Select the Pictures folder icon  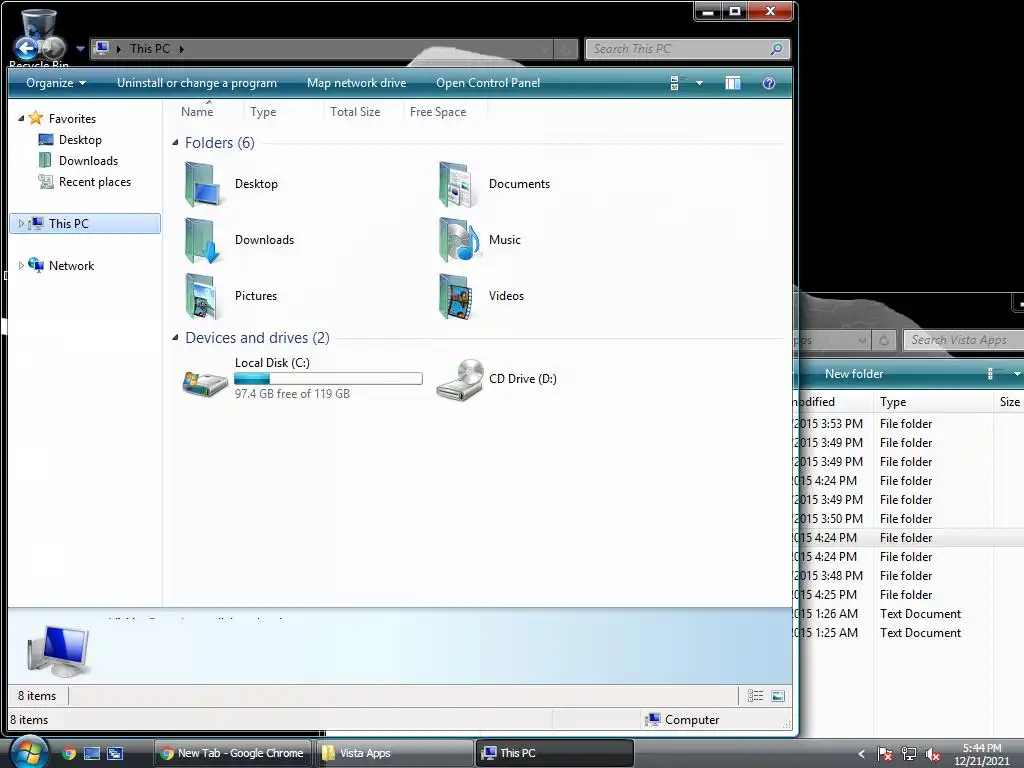(x=202, y=296)
